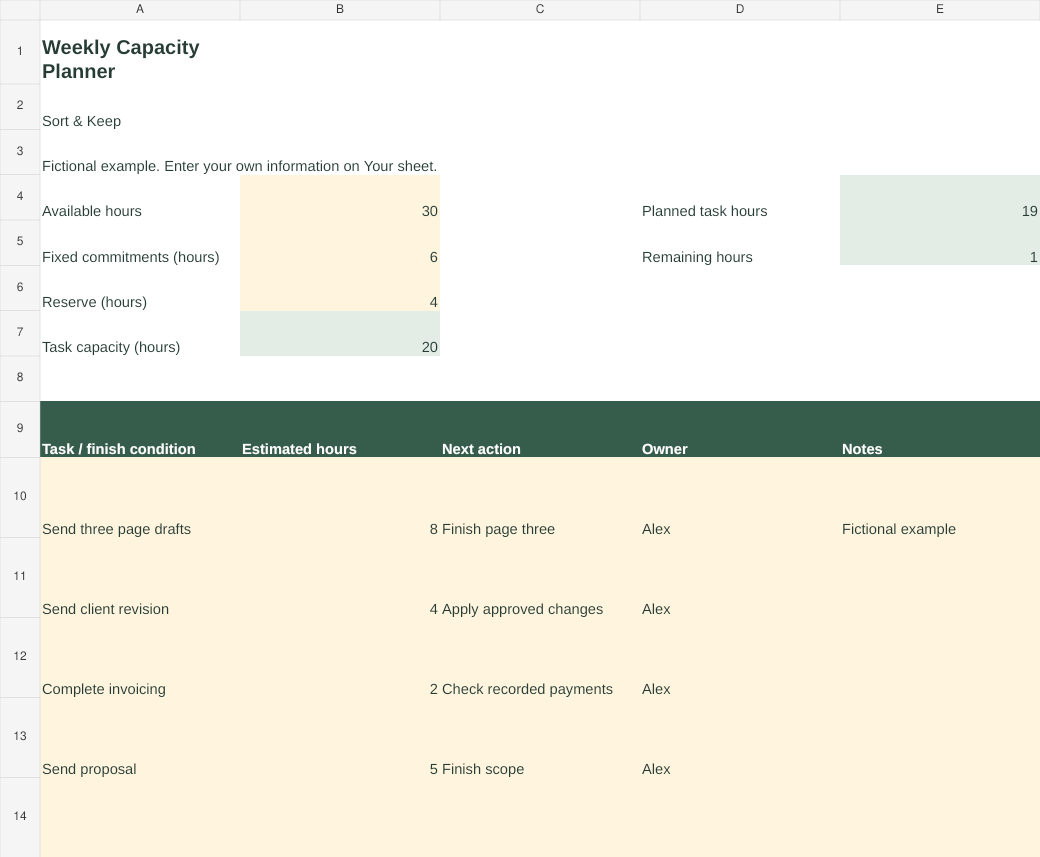Select row 13 header
1040x857 pixels.
coord(20,737)
